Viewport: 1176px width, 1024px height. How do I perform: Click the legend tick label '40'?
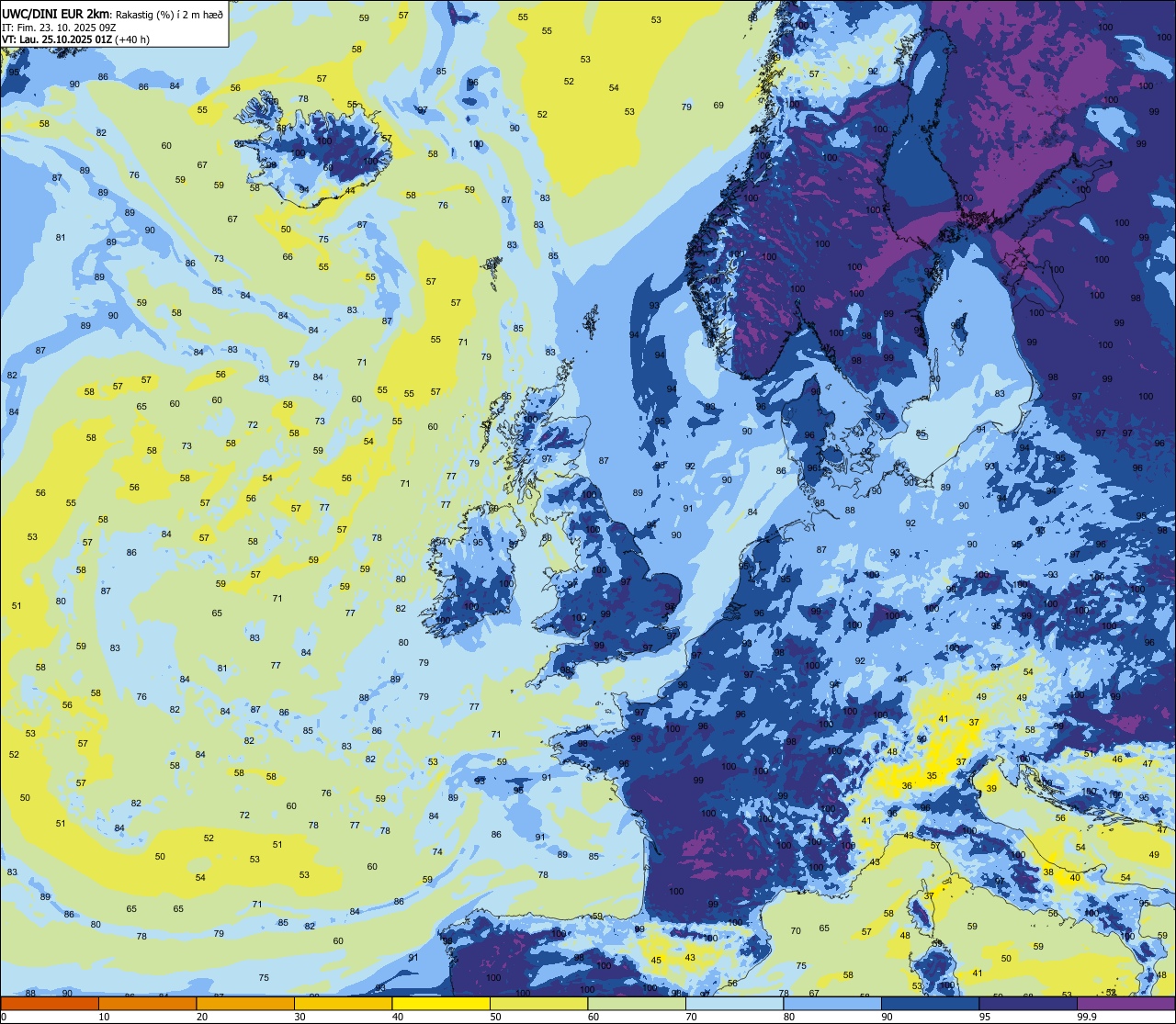[398, 1017]
